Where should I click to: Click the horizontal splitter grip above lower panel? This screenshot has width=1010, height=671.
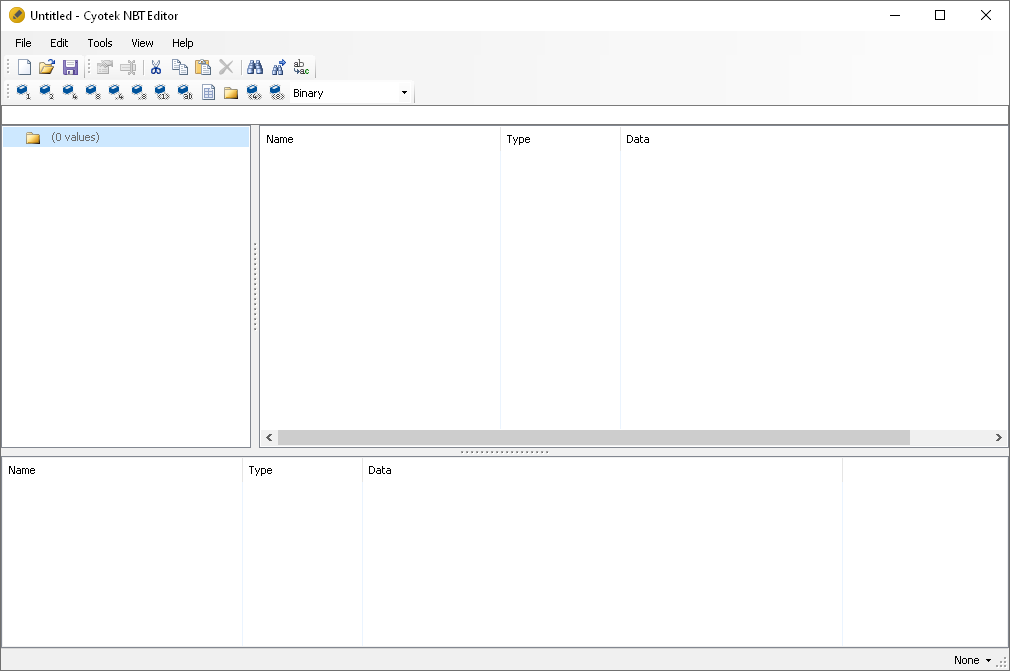[x=505, y=452]
